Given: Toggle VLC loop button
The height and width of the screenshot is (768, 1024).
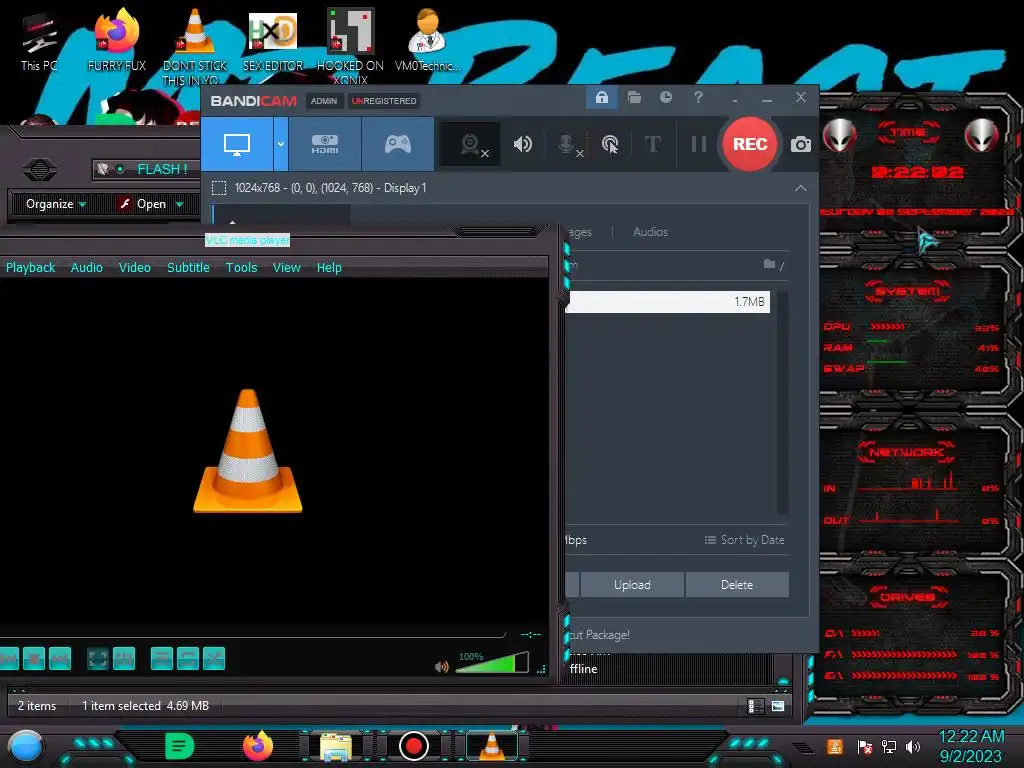Looking at the screenshot, I should tap(187, 658).
